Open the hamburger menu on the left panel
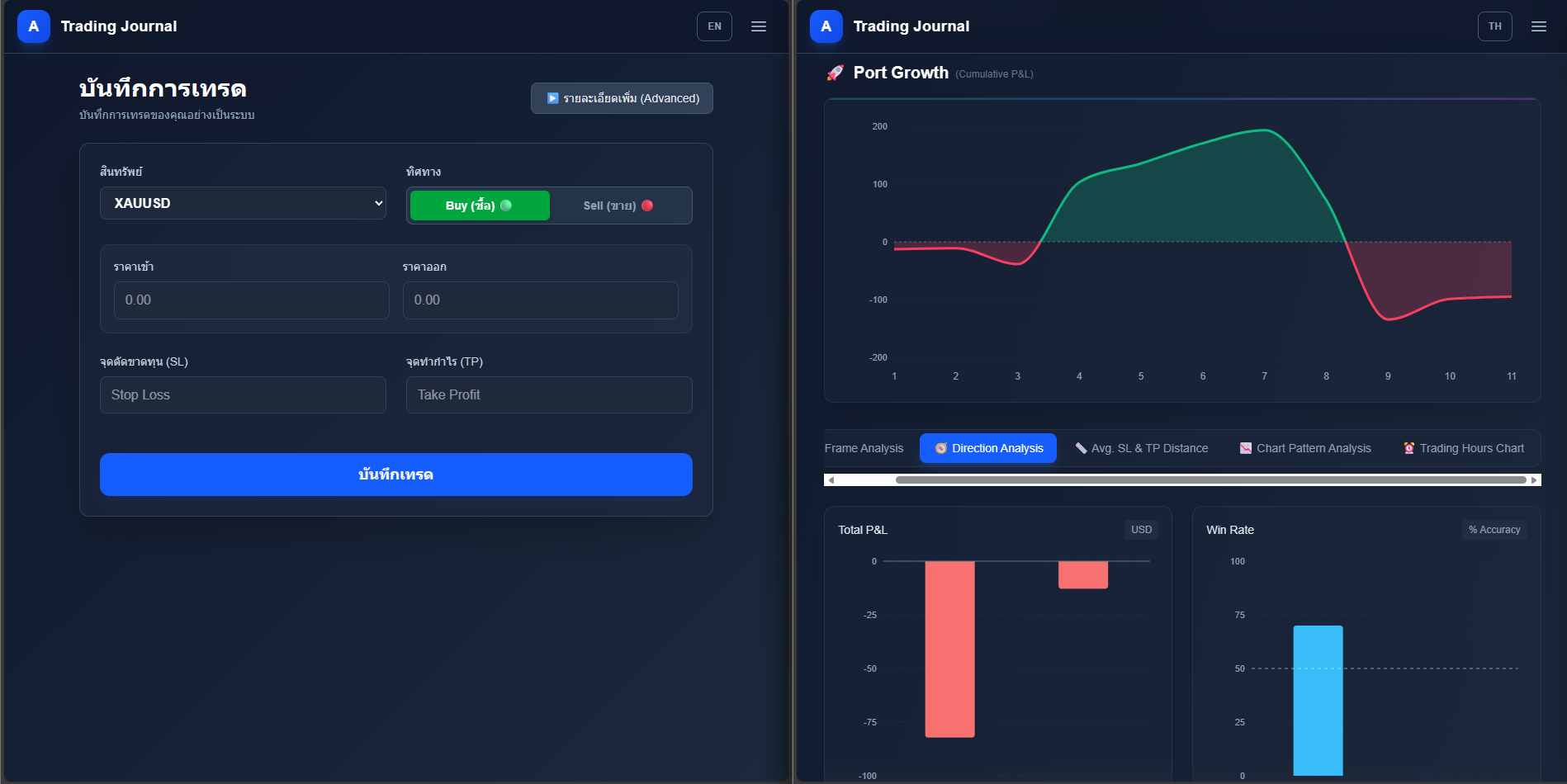 click(758, 26)
